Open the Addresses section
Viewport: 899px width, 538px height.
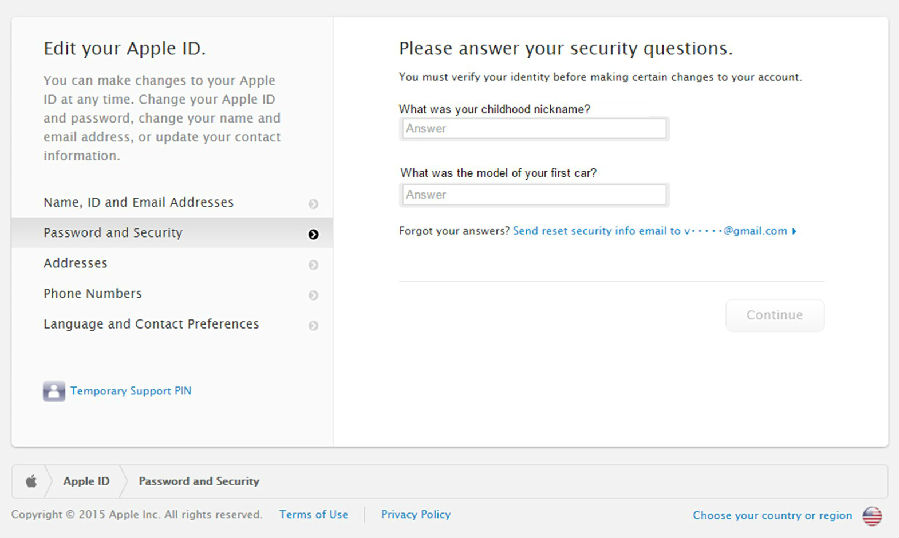(x=172, y=263)
